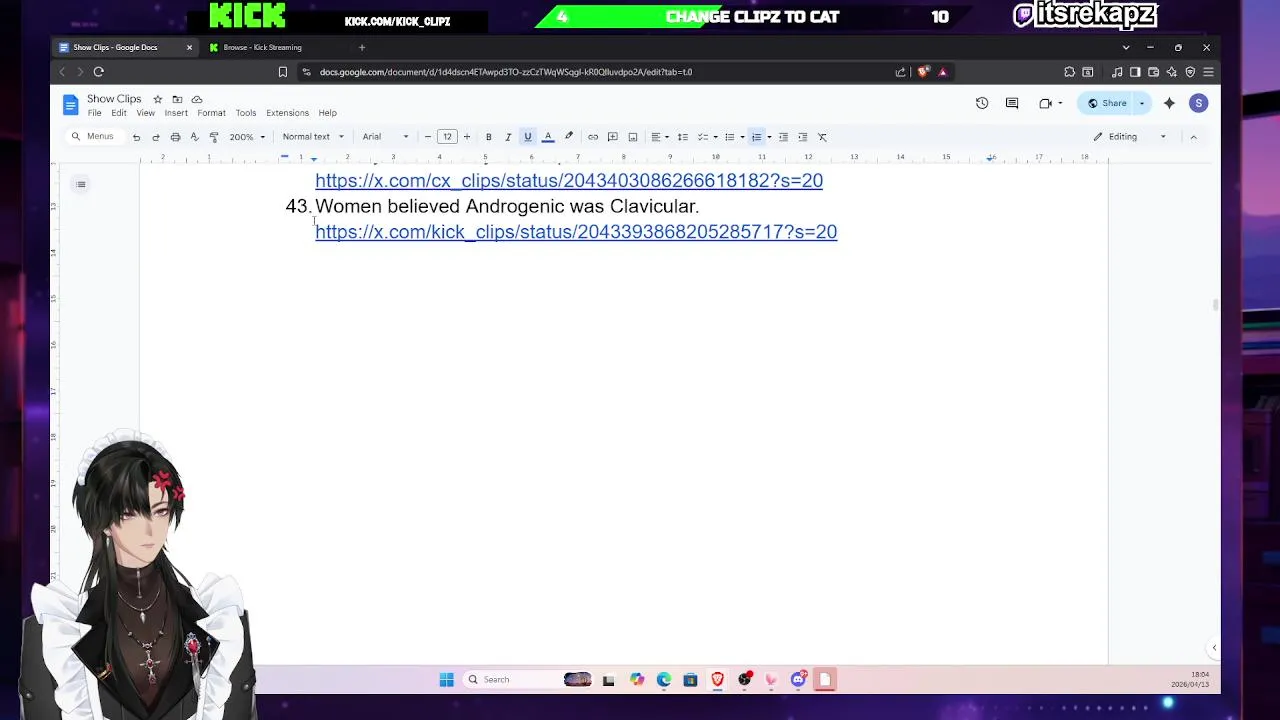Add a comment using the toolbar icon
Screen dimensions: 1280x720
coord(613,137)
